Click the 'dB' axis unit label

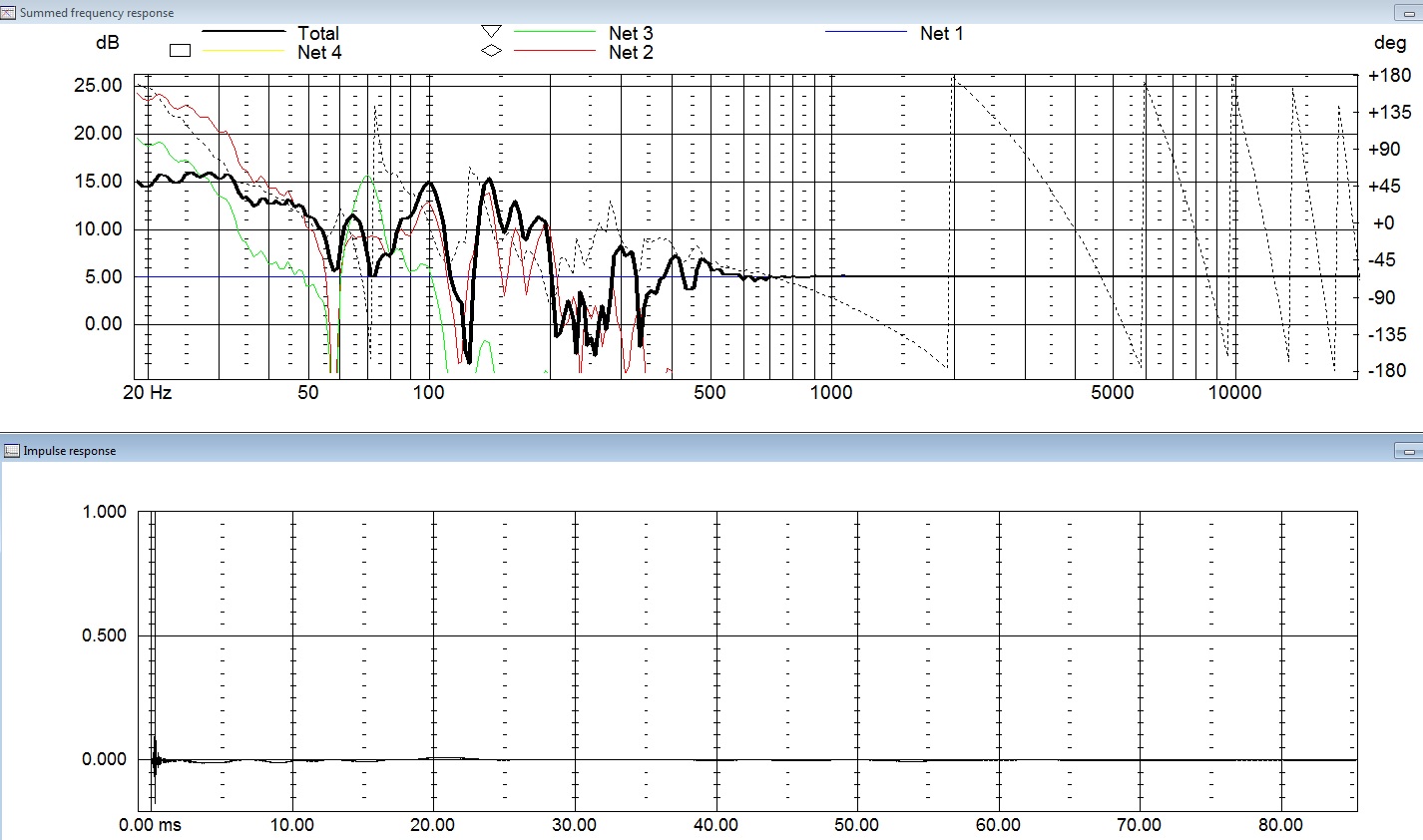click(107, 43)
